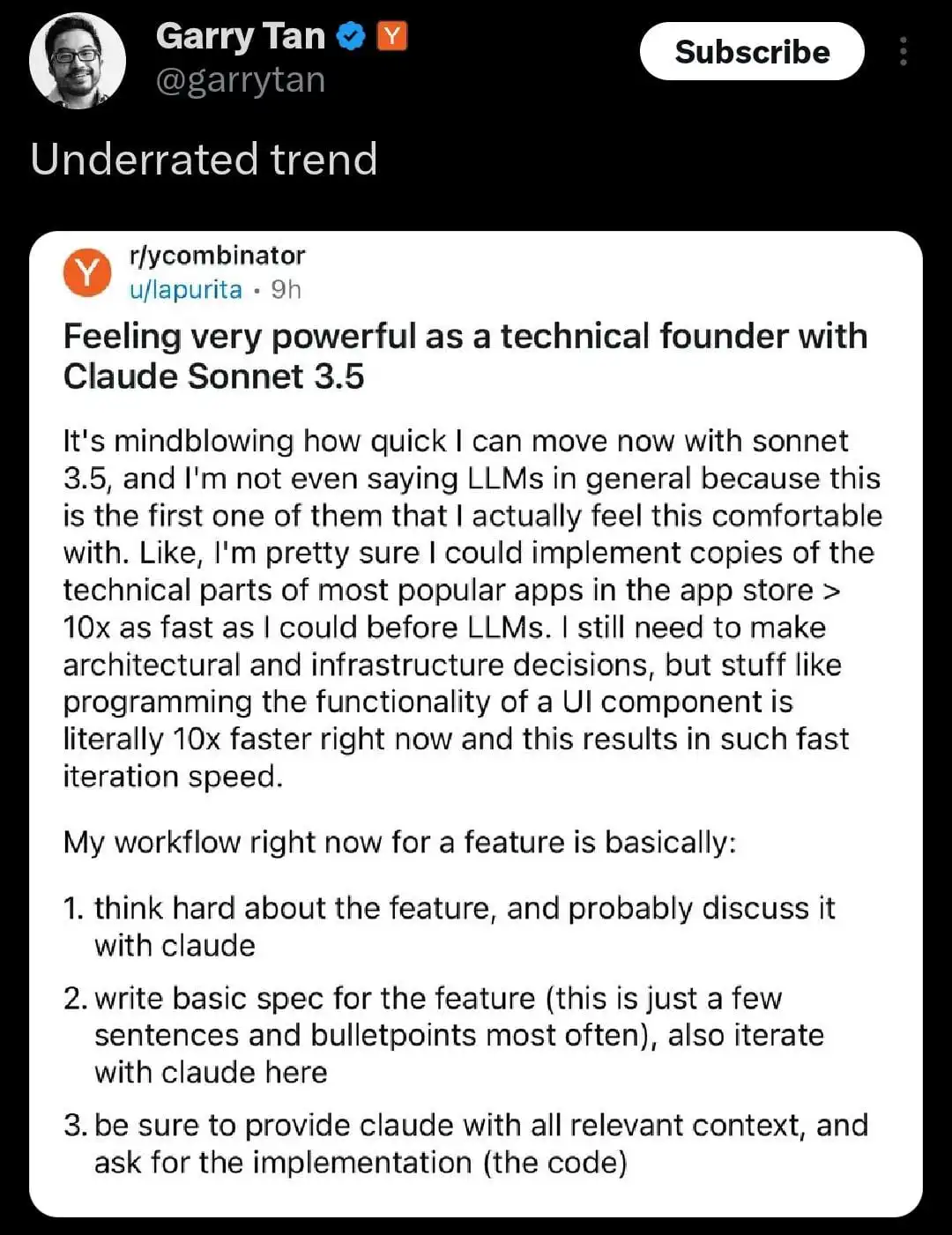Select the 'Underrated trend' tweet text
The width and height of the screenshot is (952, 1235).
tap(204, 160)
